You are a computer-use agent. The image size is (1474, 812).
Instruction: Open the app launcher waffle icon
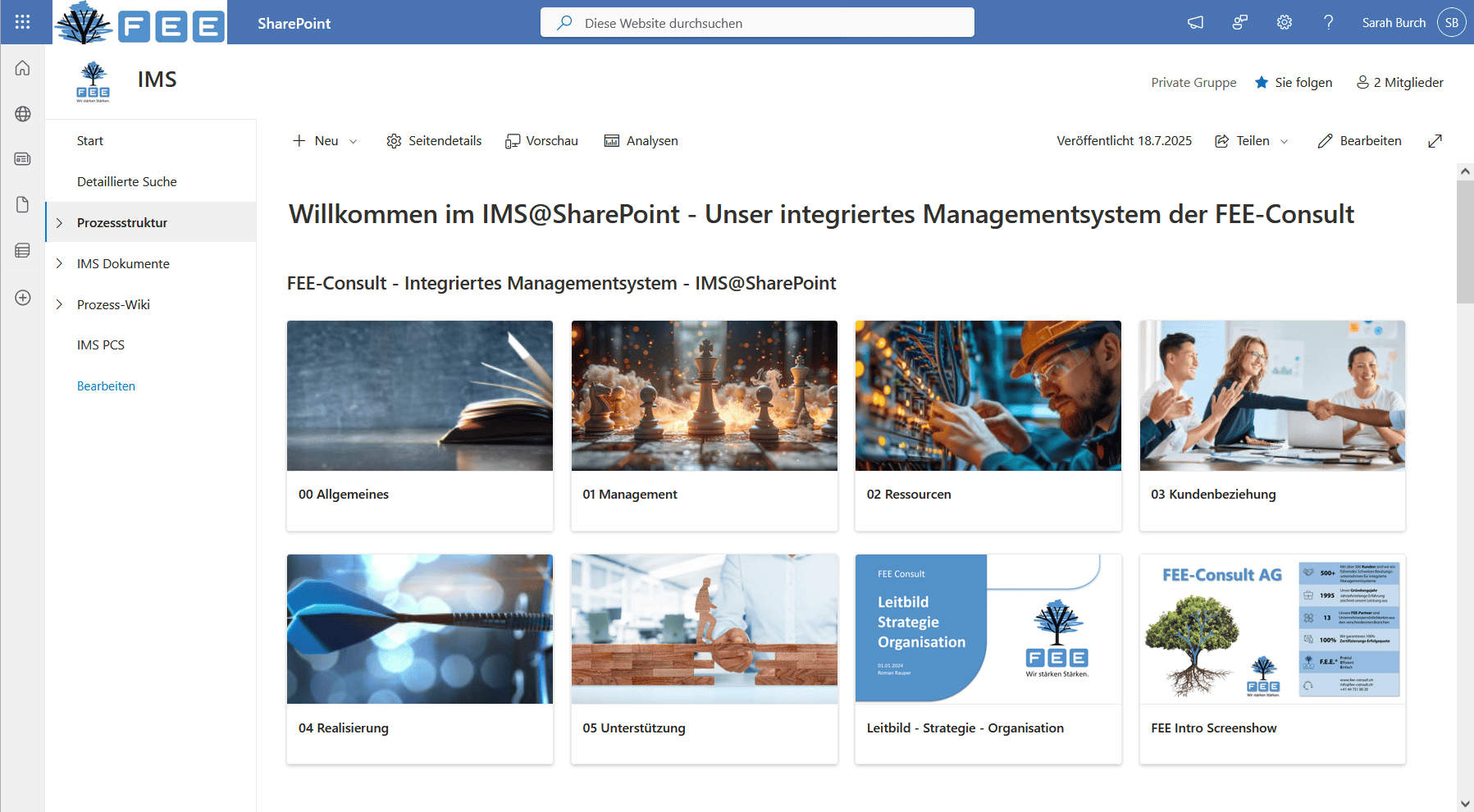click(22, 22)
